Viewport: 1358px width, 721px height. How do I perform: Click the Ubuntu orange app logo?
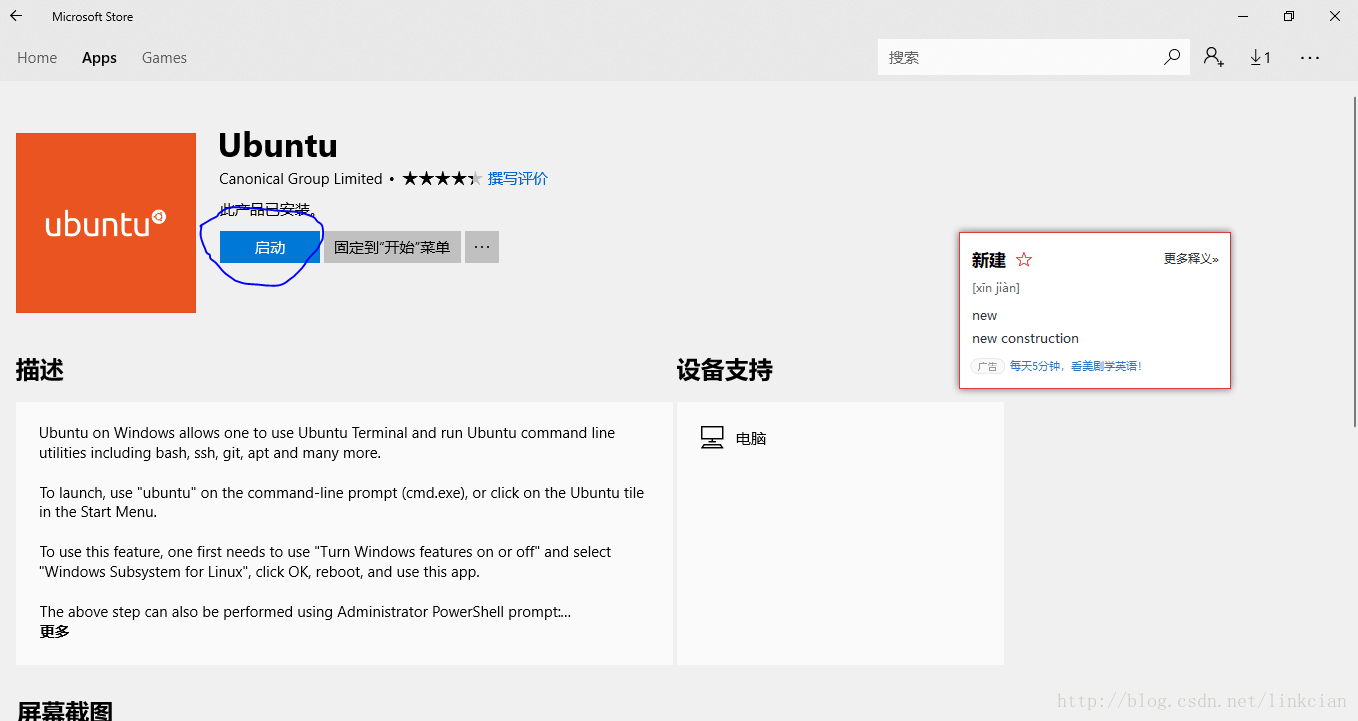coord(106,223)
